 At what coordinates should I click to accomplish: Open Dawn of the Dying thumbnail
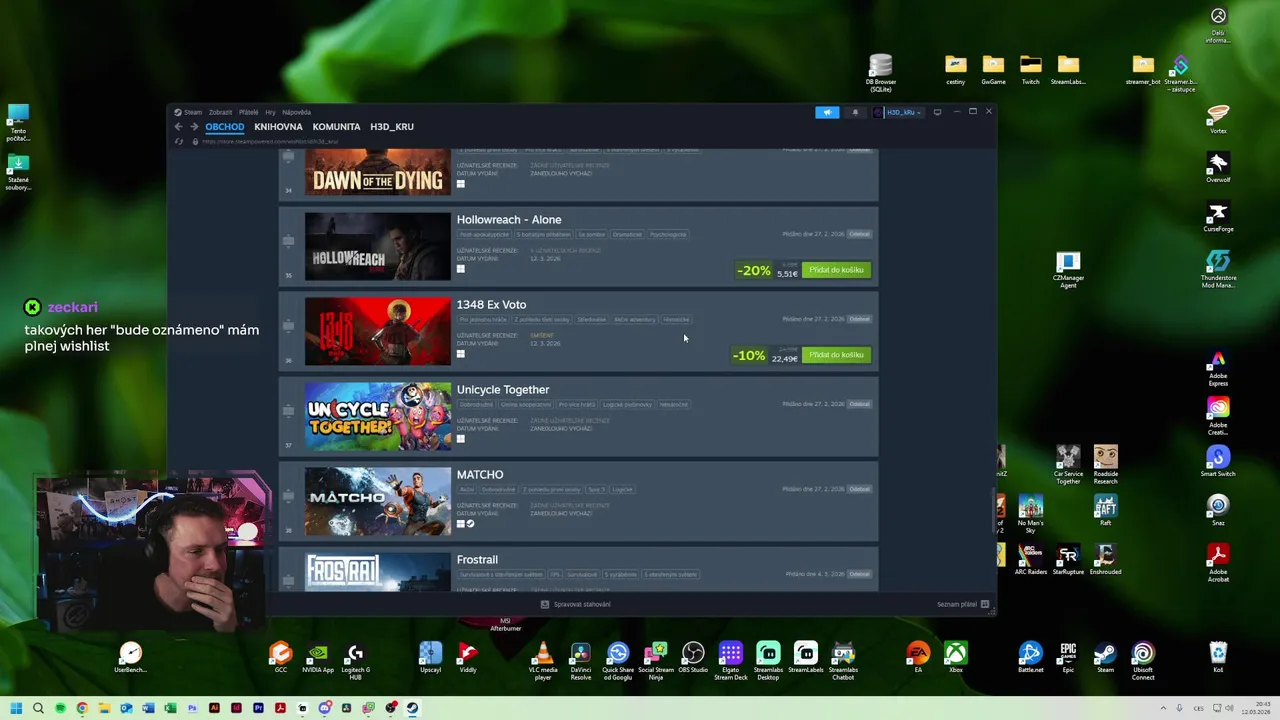pos(378,172)
